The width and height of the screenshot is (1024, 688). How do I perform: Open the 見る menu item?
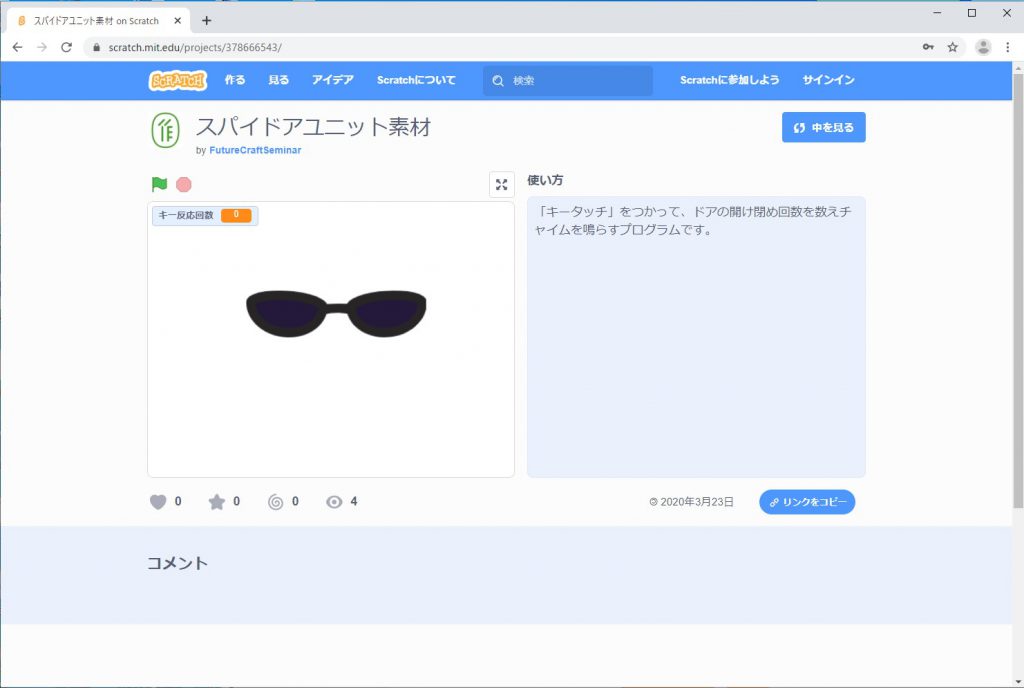pos(279,80)
